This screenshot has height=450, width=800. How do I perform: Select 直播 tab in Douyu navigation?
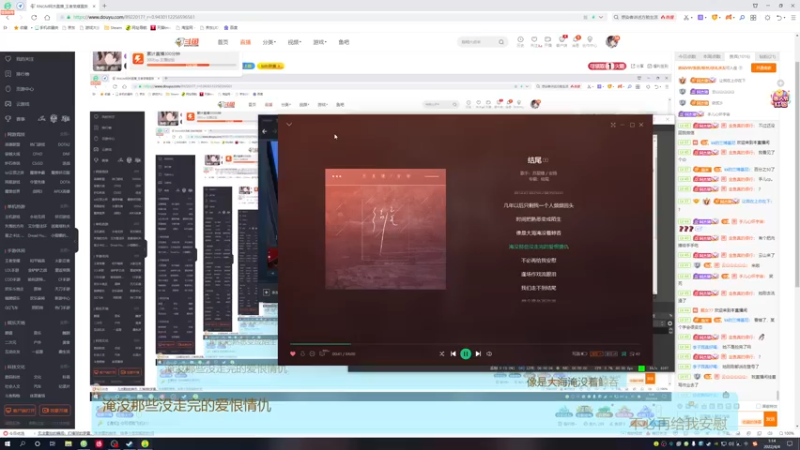point(245,42)
